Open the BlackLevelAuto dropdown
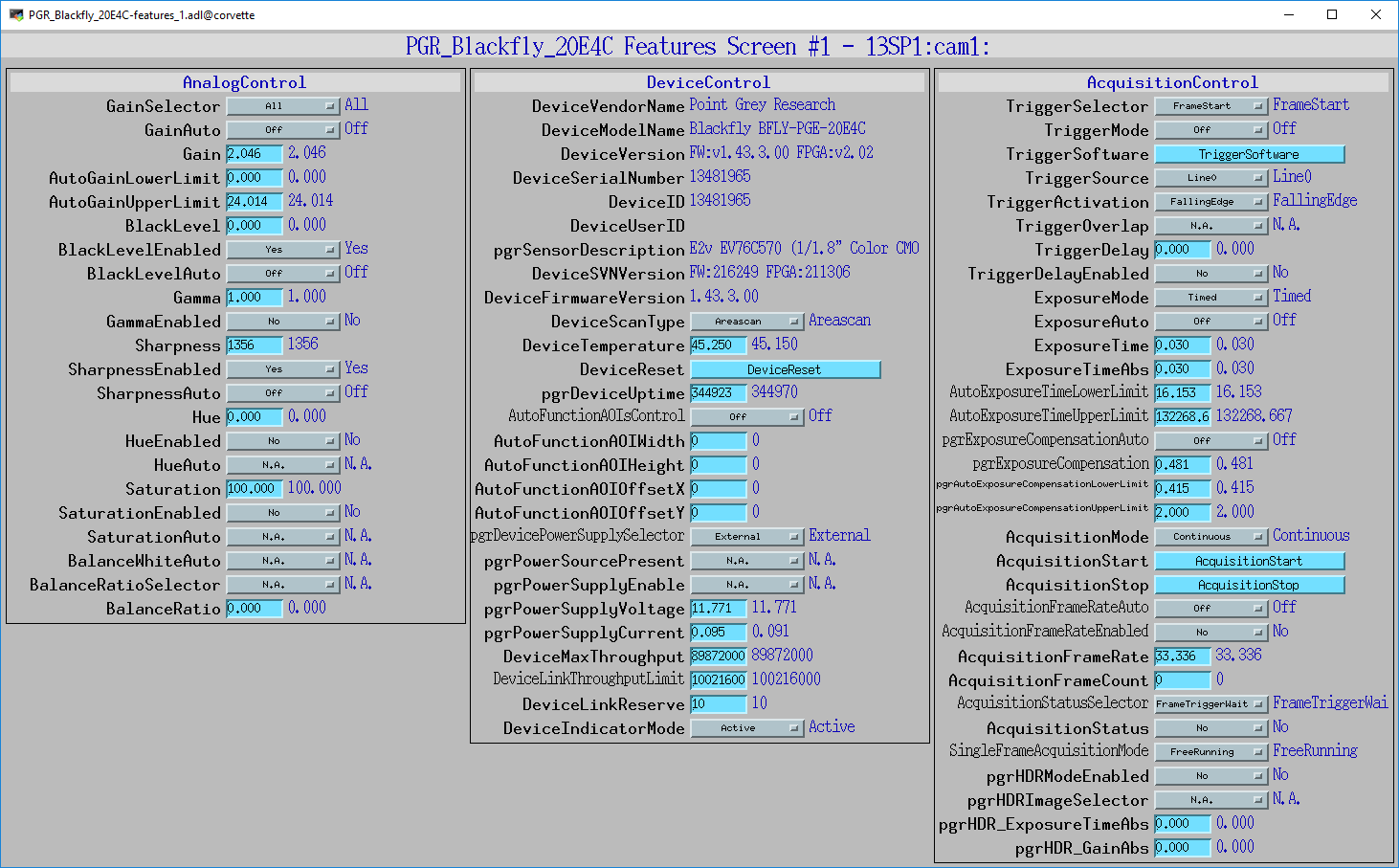 click(x=283, y=274)
